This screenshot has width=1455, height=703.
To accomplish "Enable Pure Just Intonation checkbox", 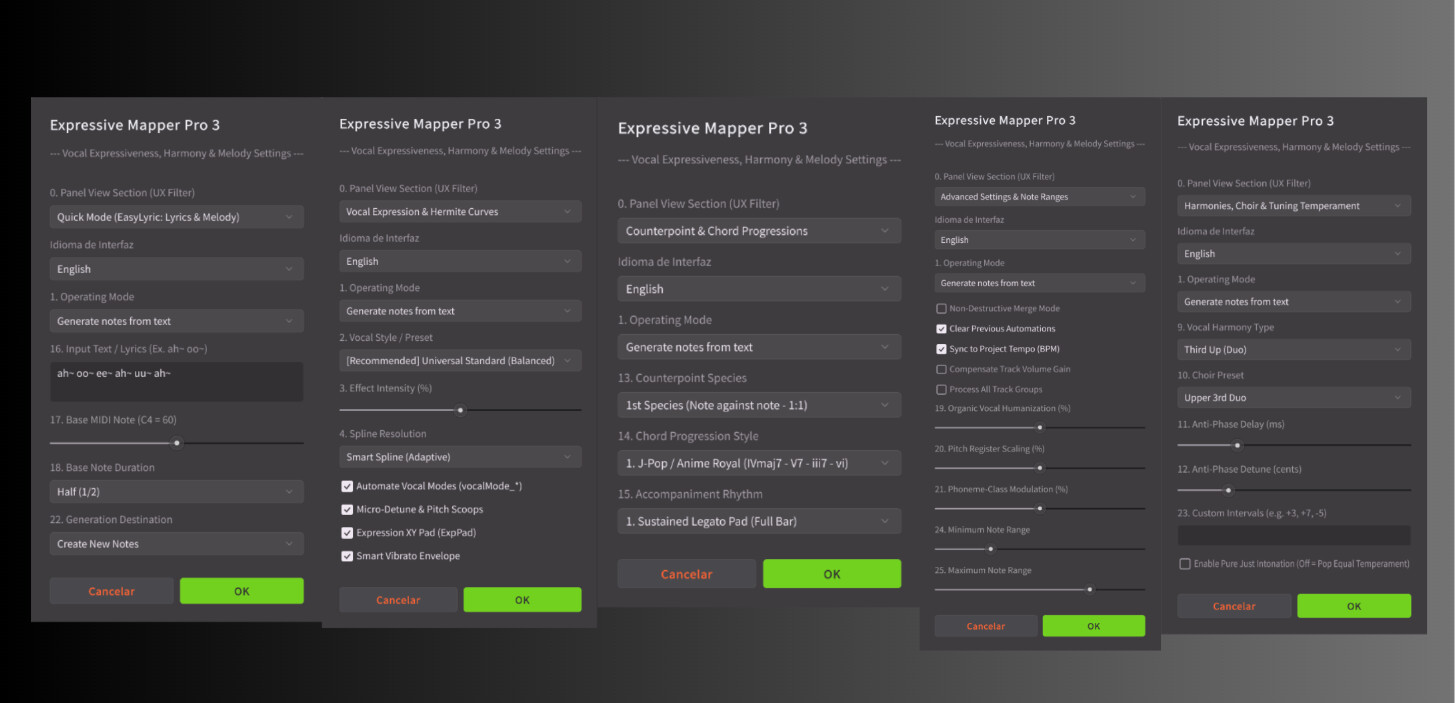I will 1185,564.
